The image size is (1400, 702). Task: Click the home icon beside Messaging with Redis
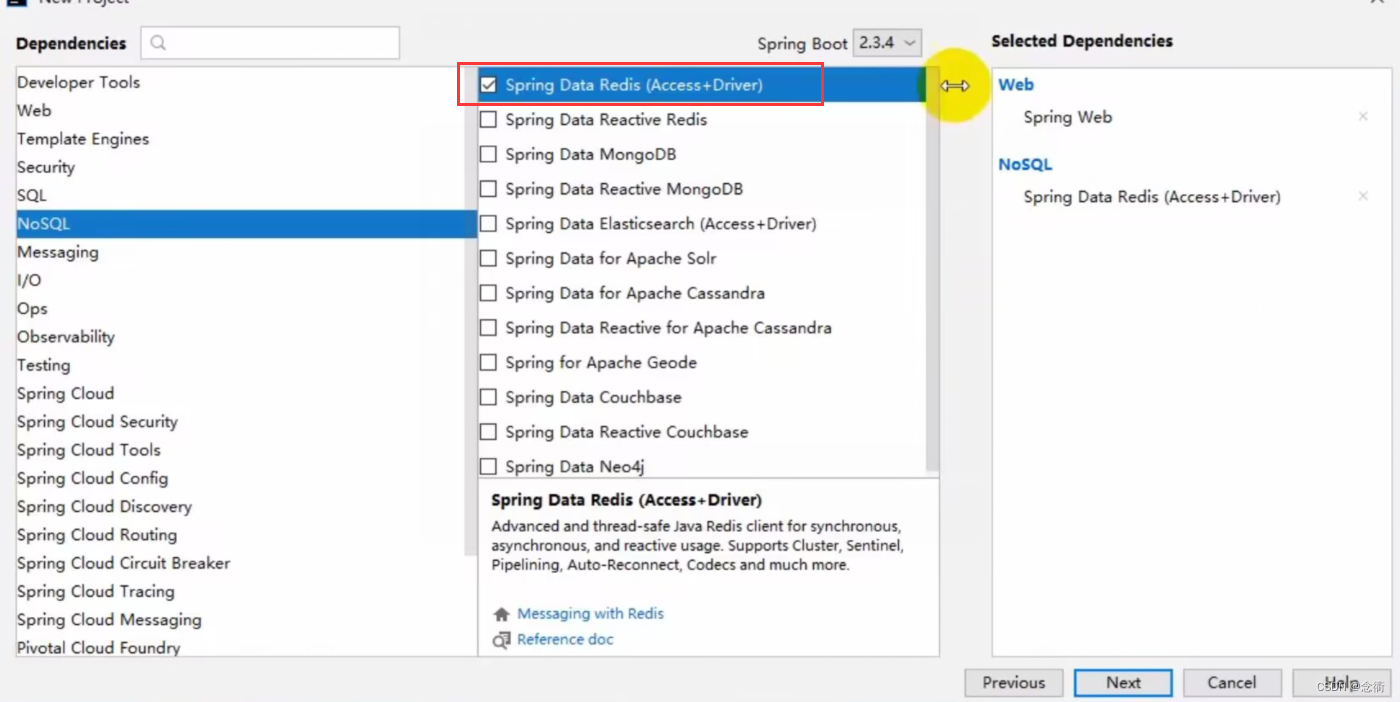[500, 614]
